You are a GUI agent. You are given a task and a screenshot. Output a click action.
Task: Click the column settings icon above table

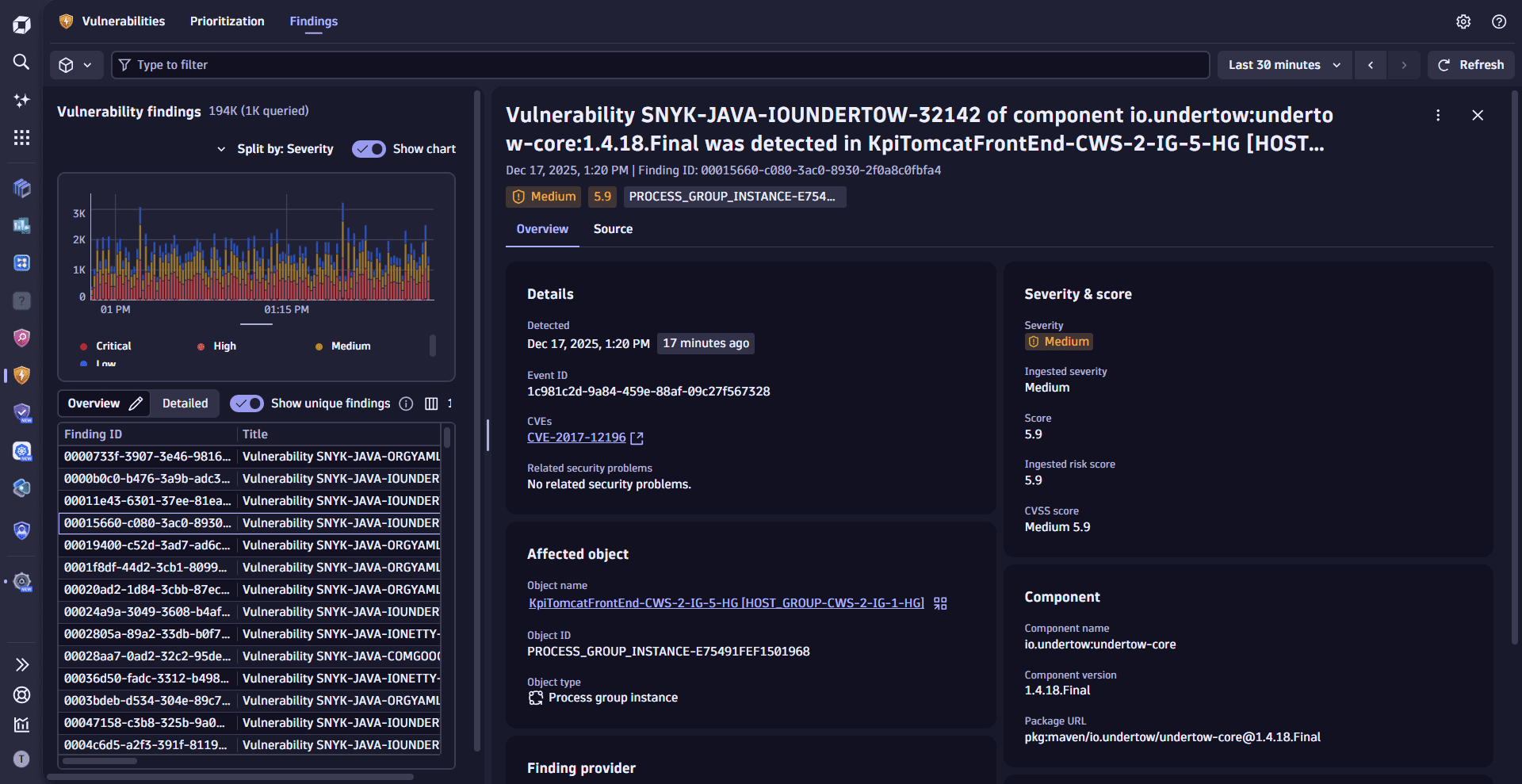pos(431,403)
